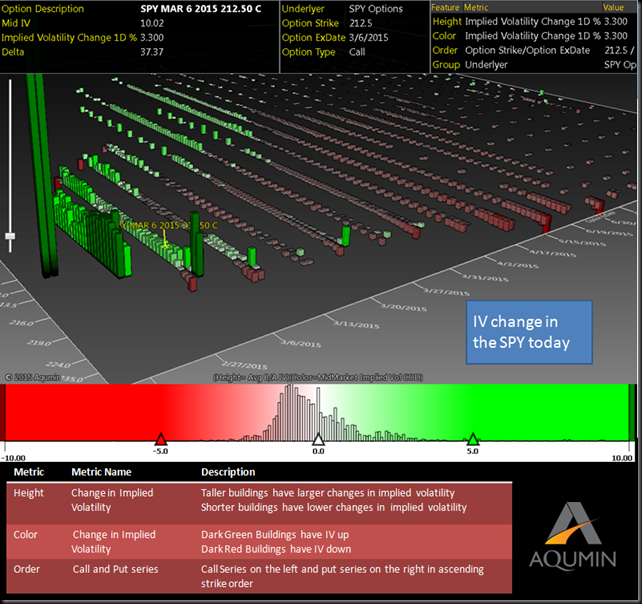The image size is (642, 604).
Task: Click the 'Option Strike' label
Action: (x=310, y=23)
